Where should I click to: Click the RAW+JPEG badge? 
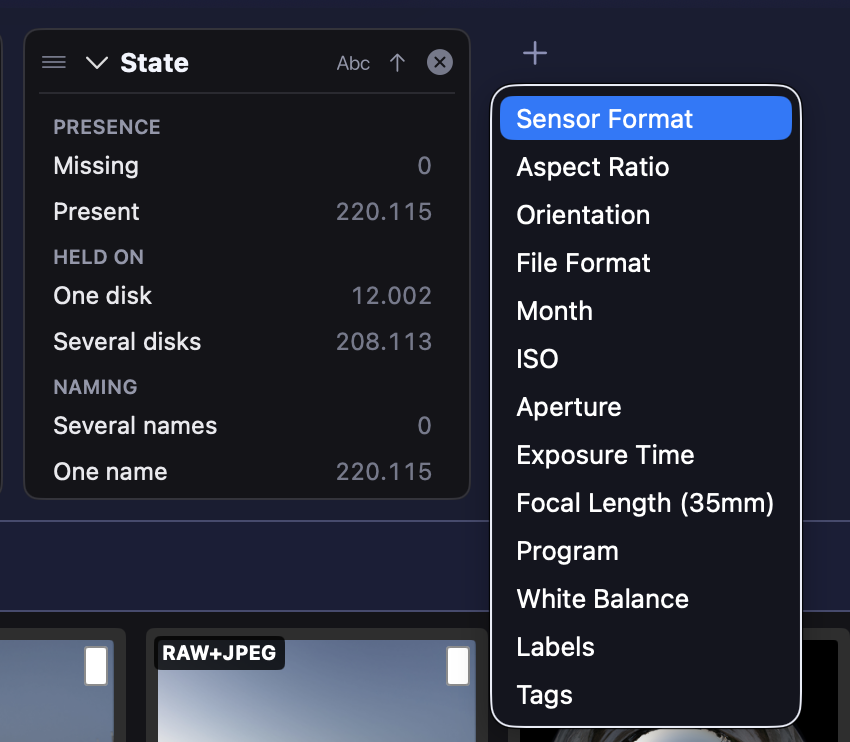[219, 653]
